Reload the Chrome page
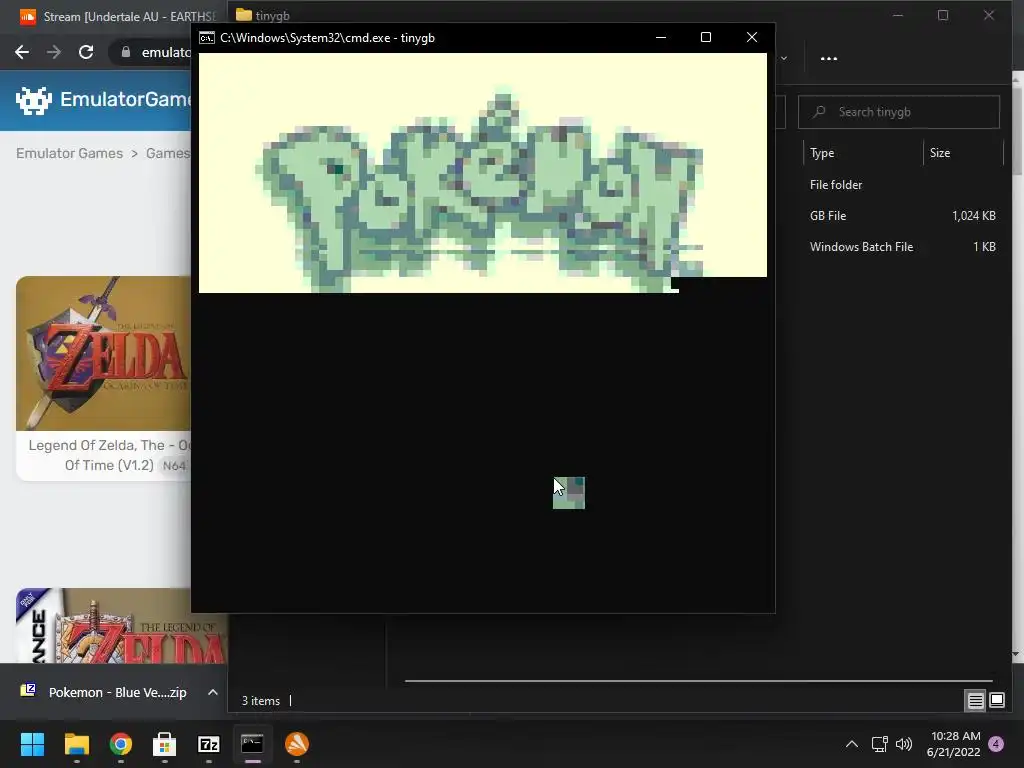1024x768 pixels. (86, 52)
